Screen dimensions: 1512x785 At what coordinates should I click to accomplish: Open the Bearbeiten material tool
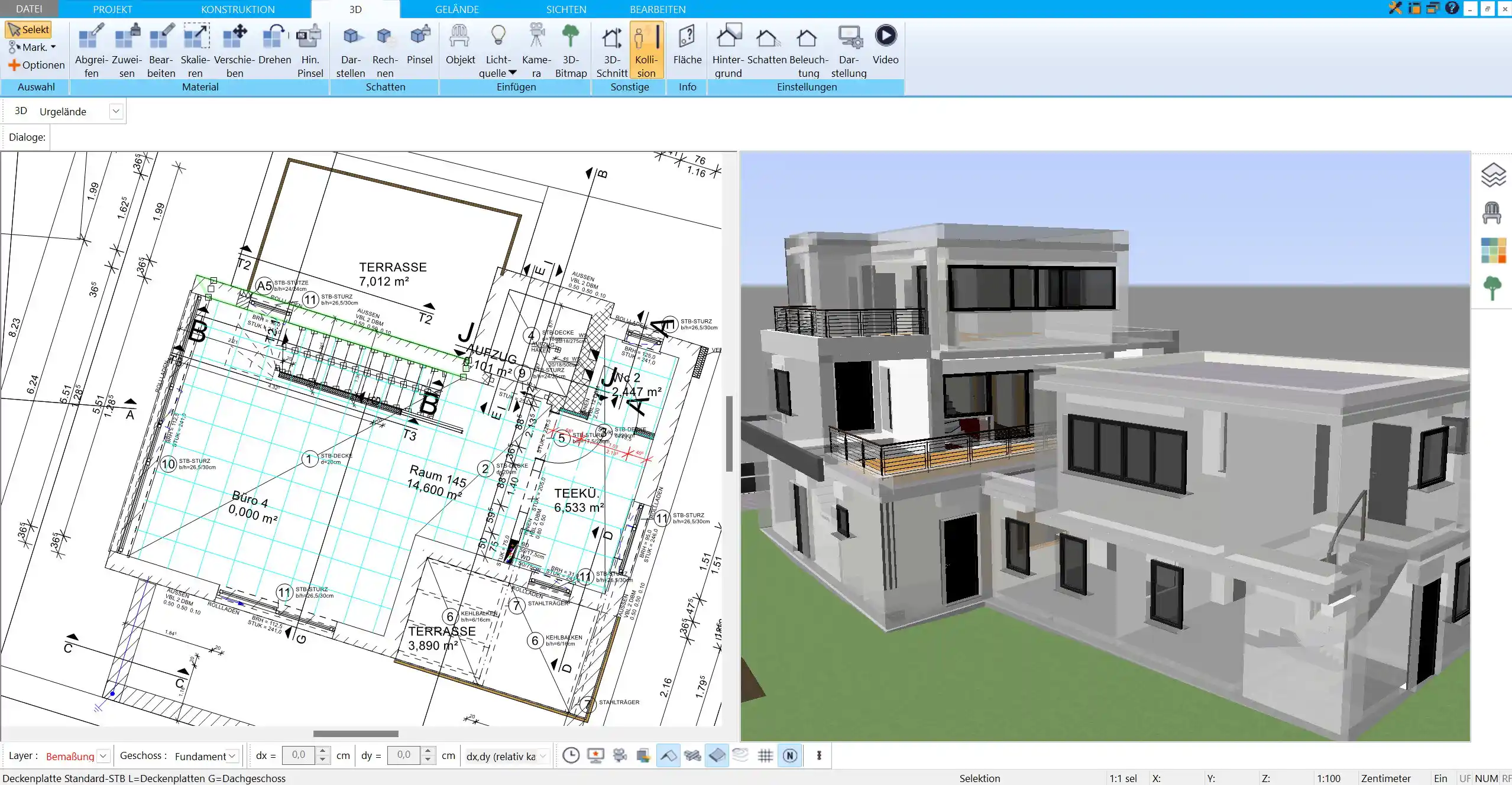161,51
